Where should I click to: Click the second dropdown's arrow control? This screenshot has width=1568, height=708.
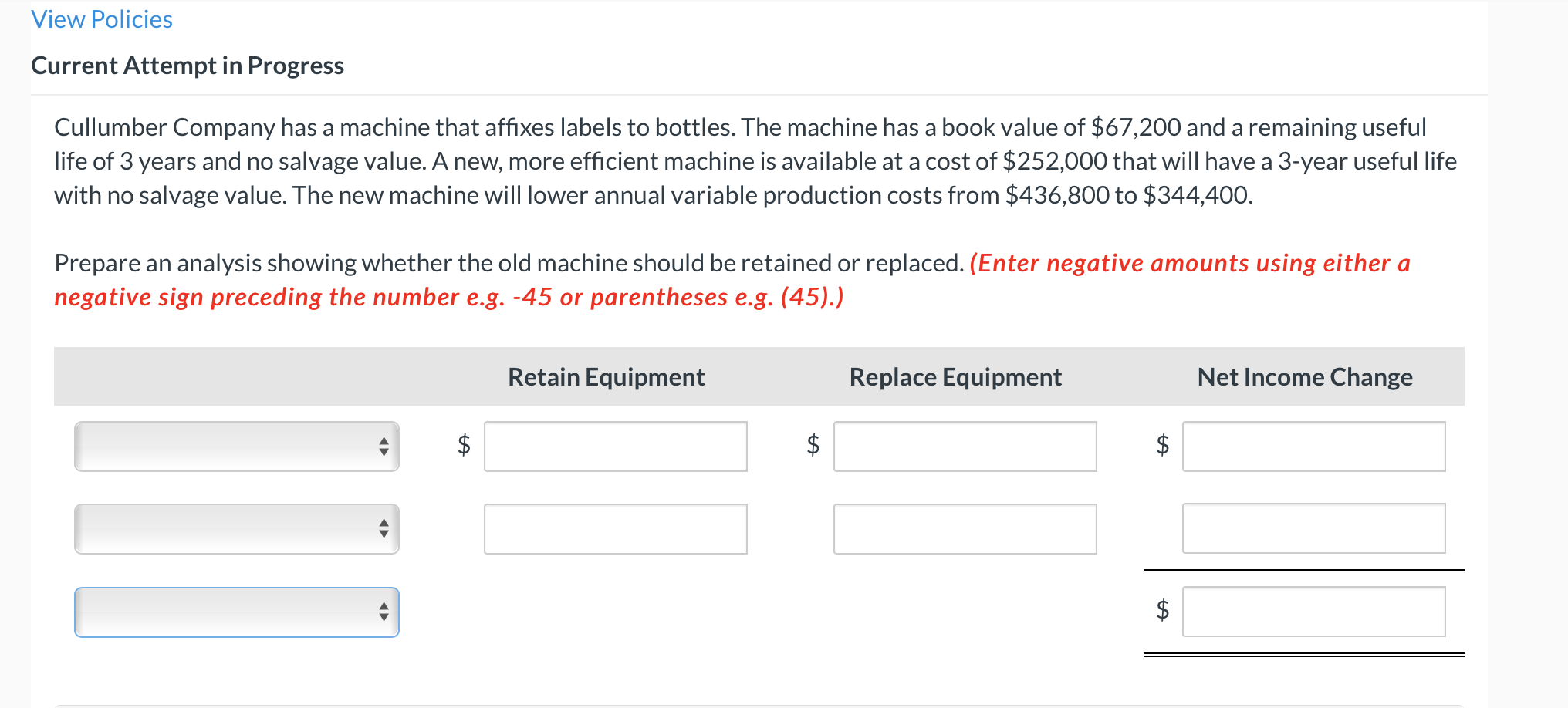(x=384, y=529)
